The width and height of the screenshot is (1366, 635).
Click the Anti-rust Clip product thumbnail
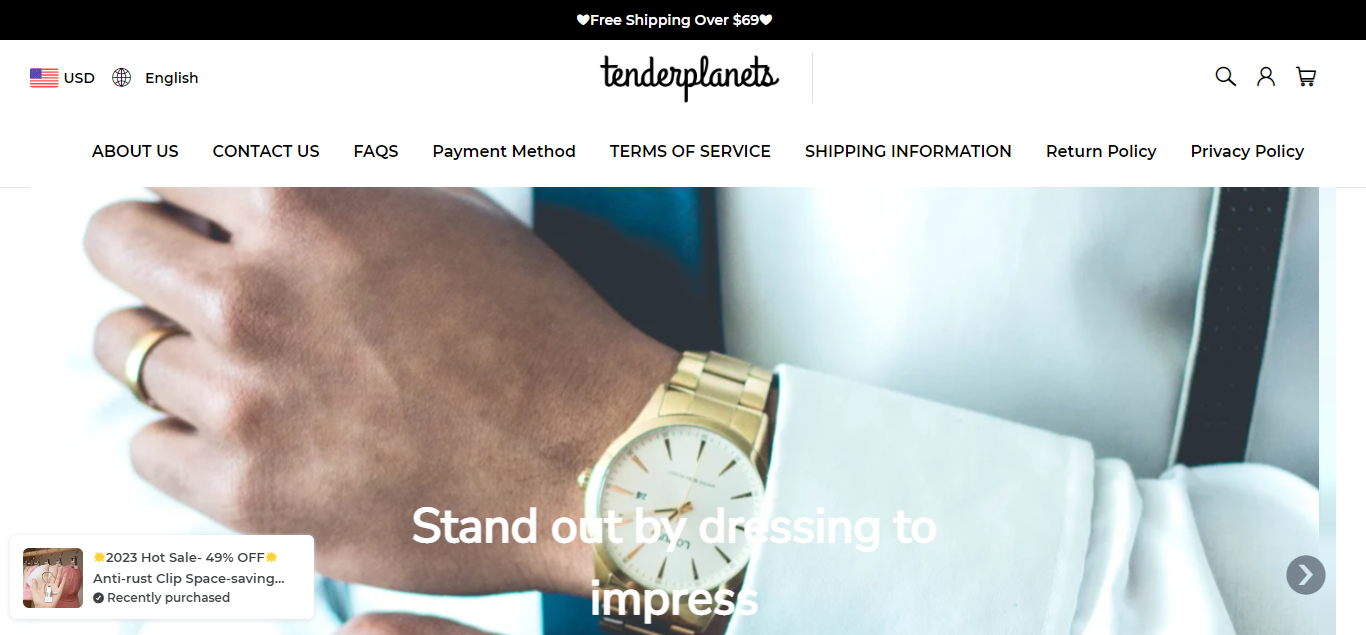[53, 578]
